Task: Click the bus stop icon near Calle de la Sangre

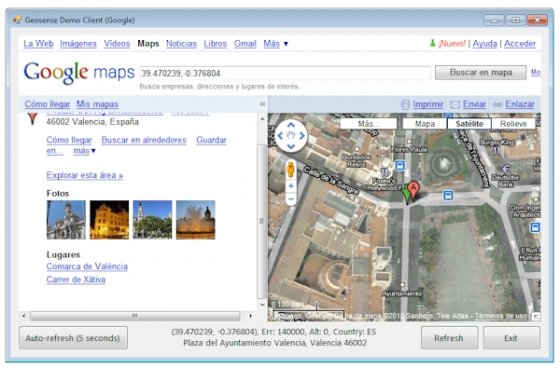Action: (x=400, y=165)
